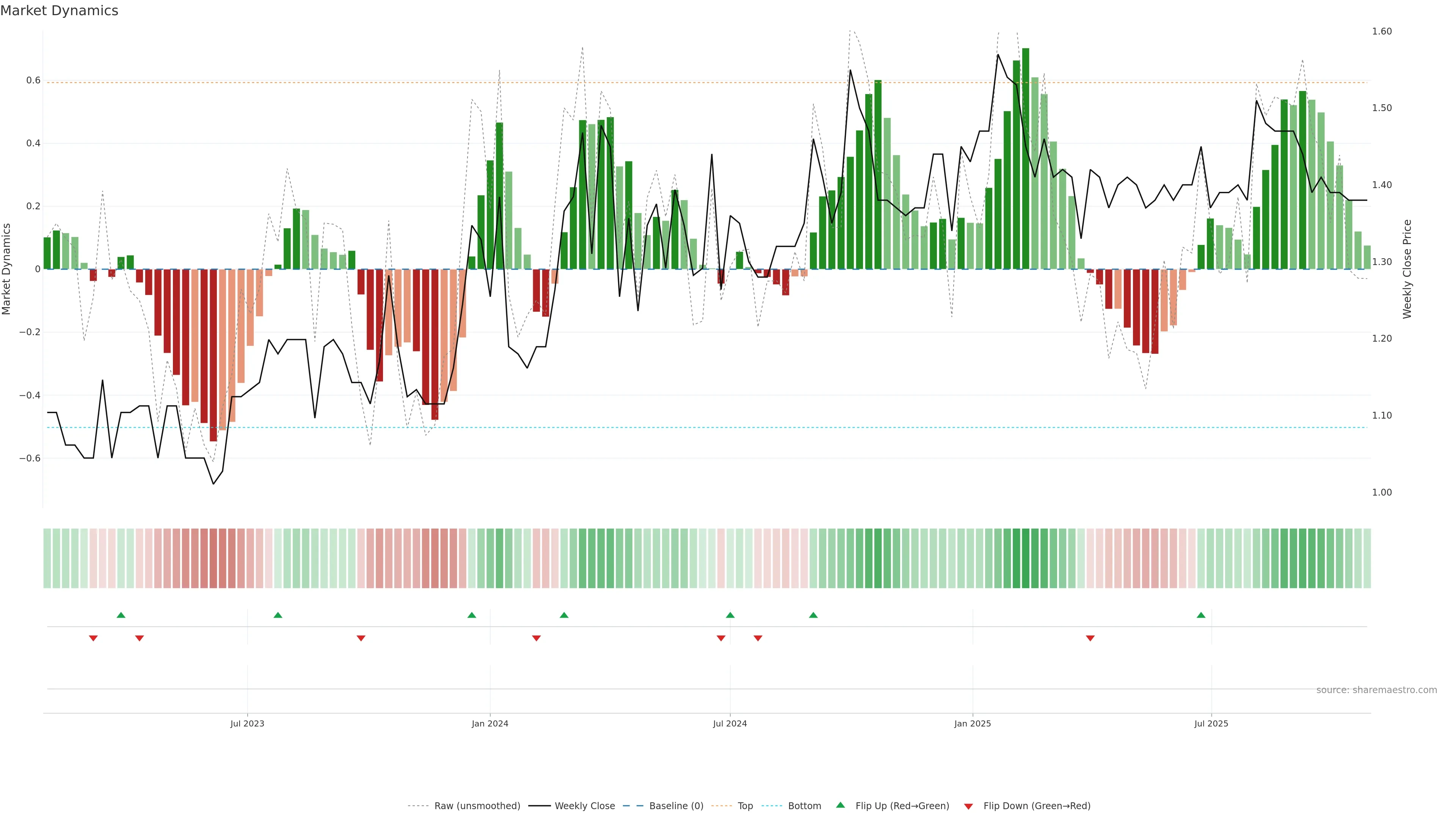Click the source: sharemaestro.com text
The image size is (1456, 819).
pyautogui.click(x=1376, y=690)
